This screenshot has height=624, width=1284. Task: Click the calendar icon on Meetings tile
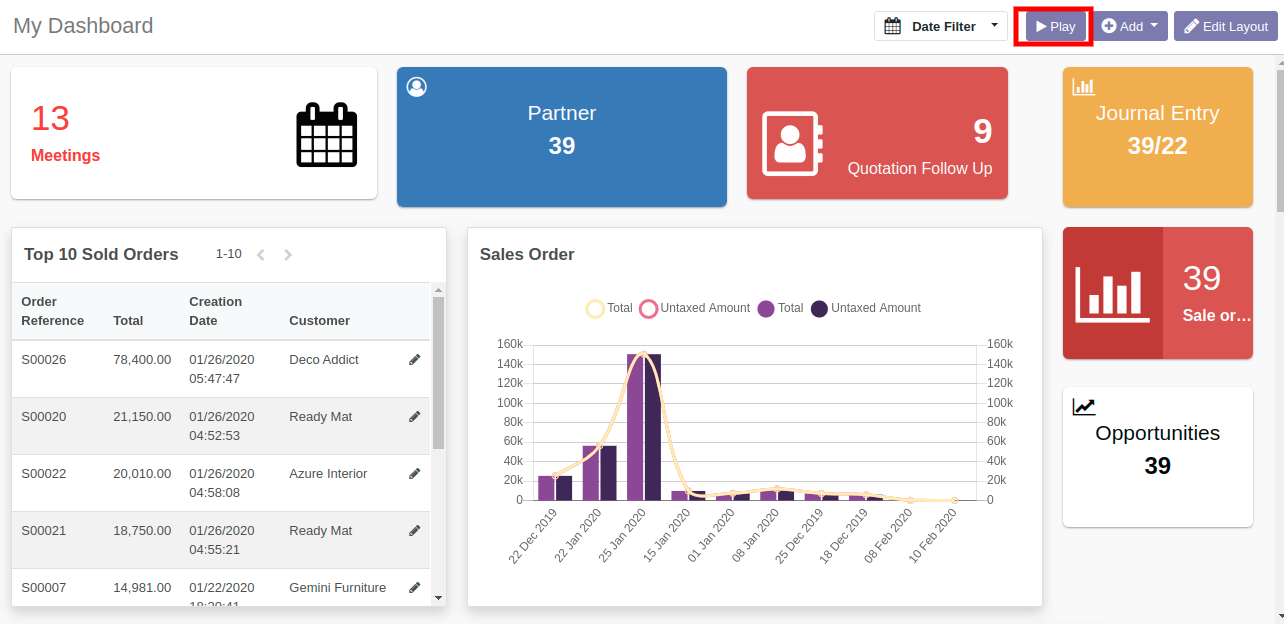click(x=326, y=135)
